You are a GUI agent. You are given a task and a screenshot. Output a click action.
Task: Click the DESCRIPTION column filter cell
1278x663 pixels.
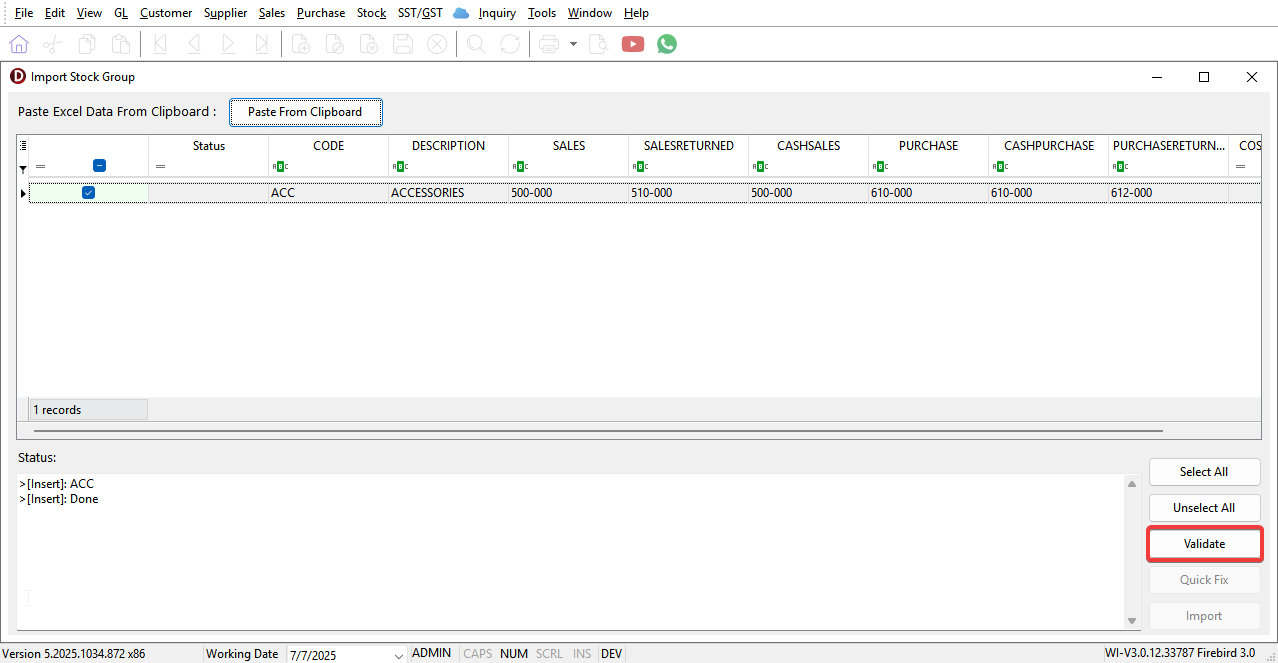tap(448, 166)
